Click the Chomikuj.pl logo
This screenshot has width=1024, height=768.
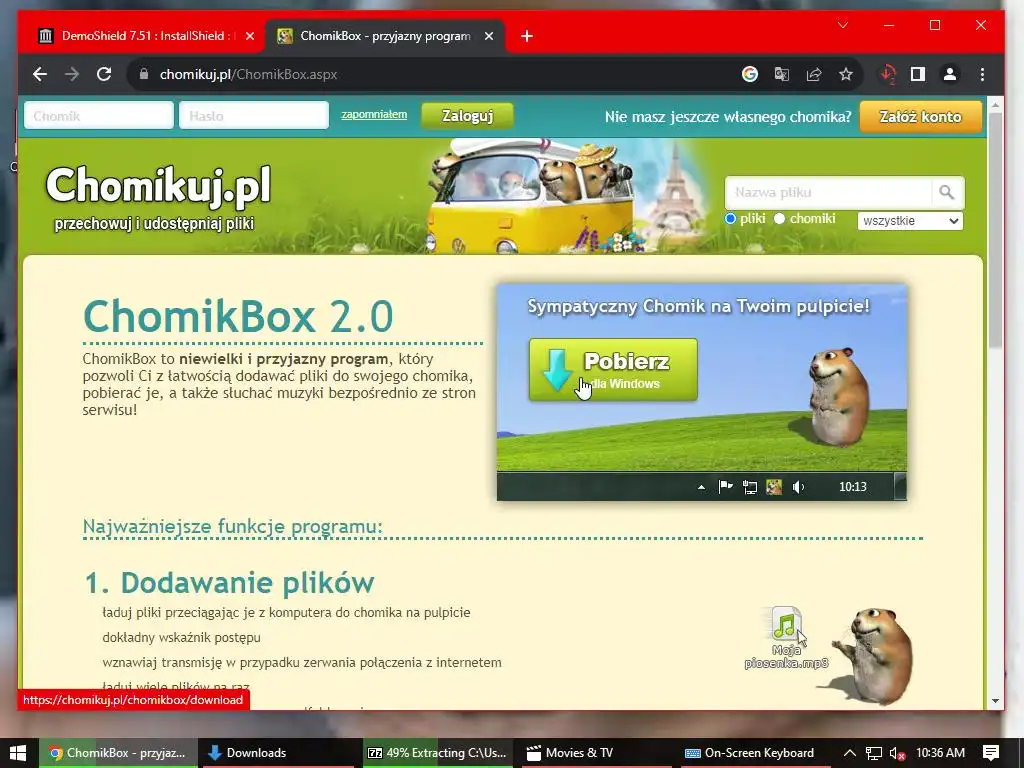[158, 185]
